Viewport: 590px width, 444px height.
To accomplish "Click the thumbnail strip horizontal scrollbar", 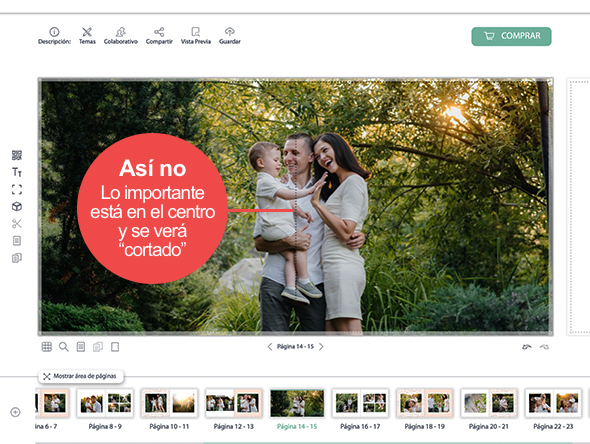I will tap(388, 443).
